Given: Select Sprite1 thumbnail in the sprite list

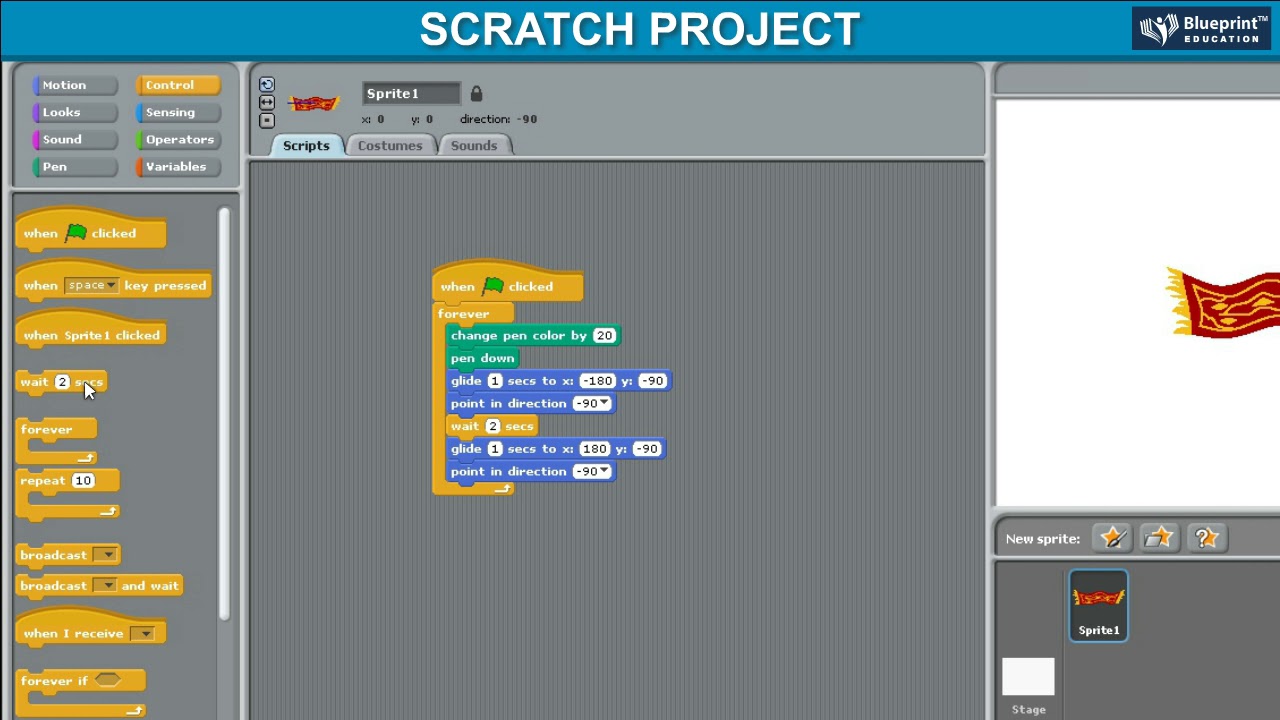Looking at the screenshot, I should coord(1098,605).
